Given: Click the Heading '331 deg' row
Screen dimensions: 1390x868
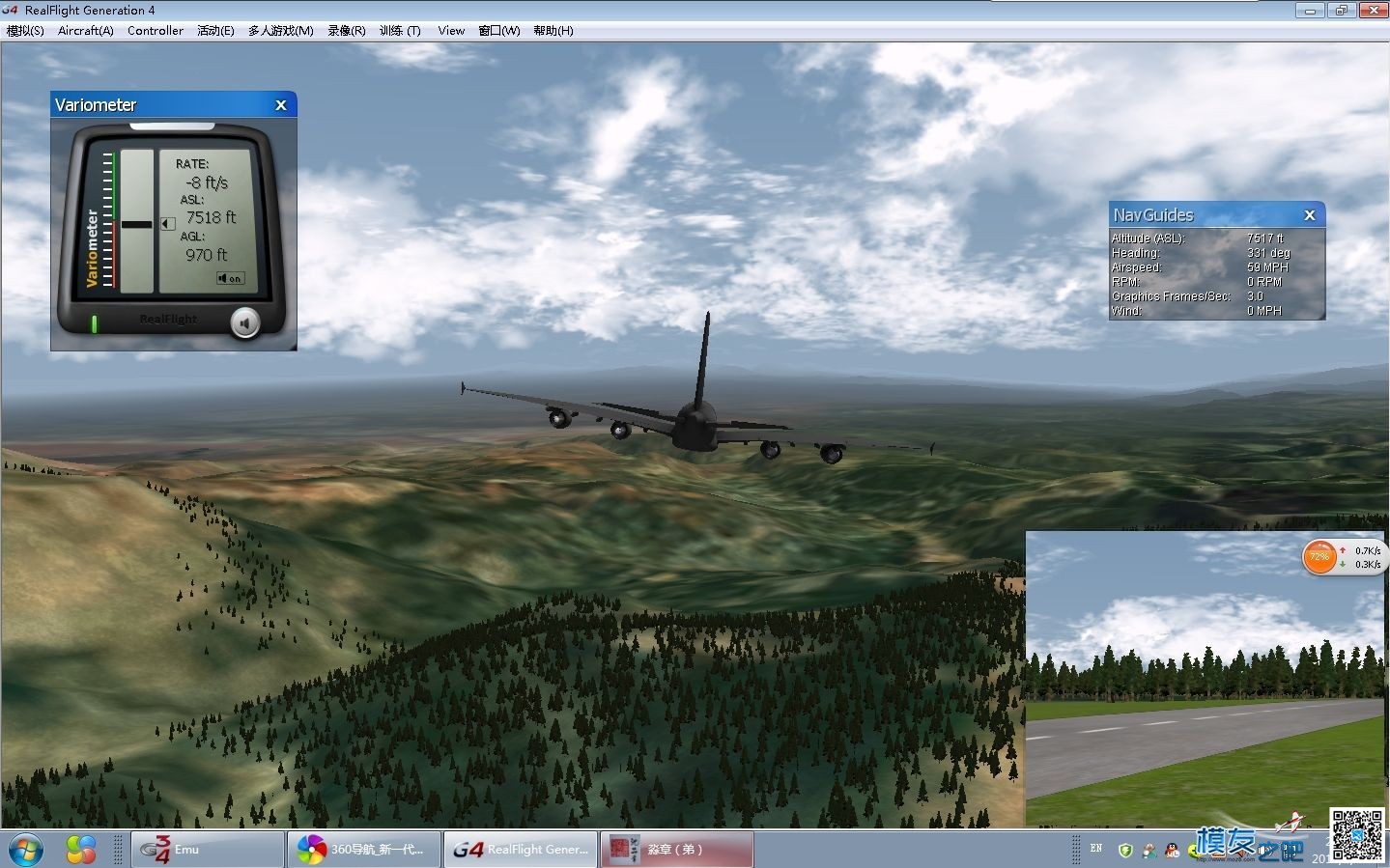Looking at the screenshot, I should (x=1216, y=253).
